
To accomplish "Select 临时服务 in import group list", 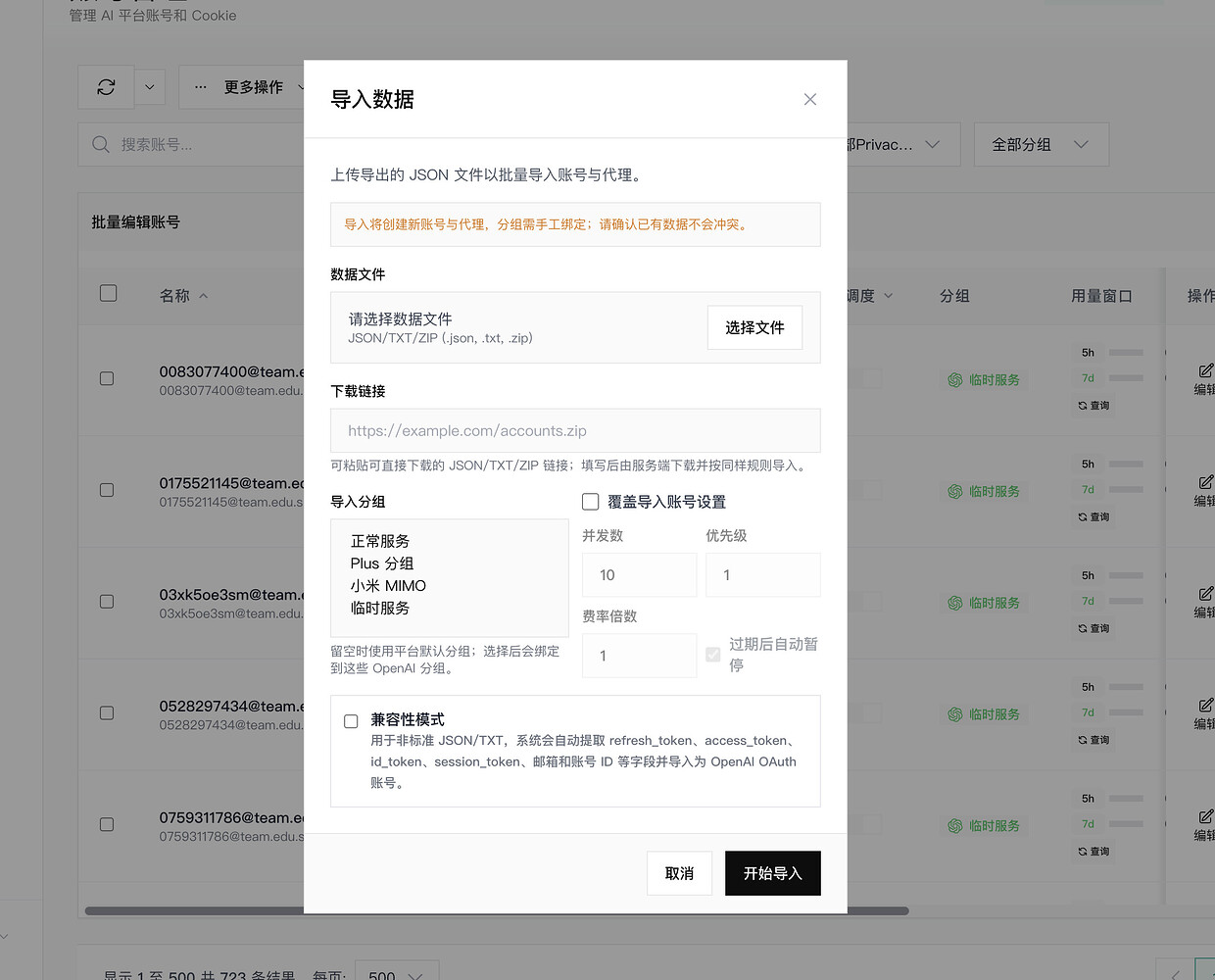I will (380, 609).
